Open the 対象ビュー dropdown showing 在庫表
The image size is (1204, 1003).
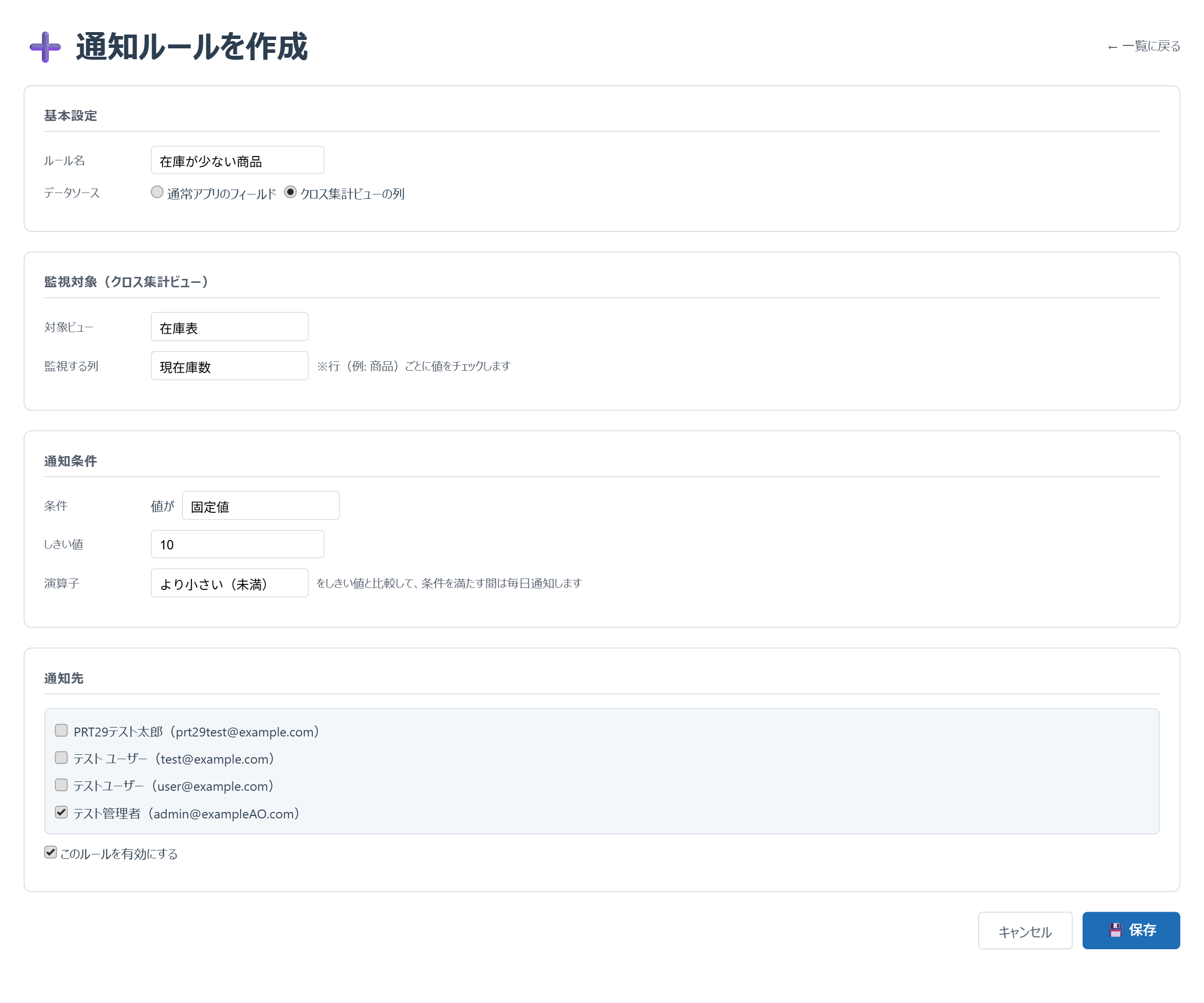point(229,327)
